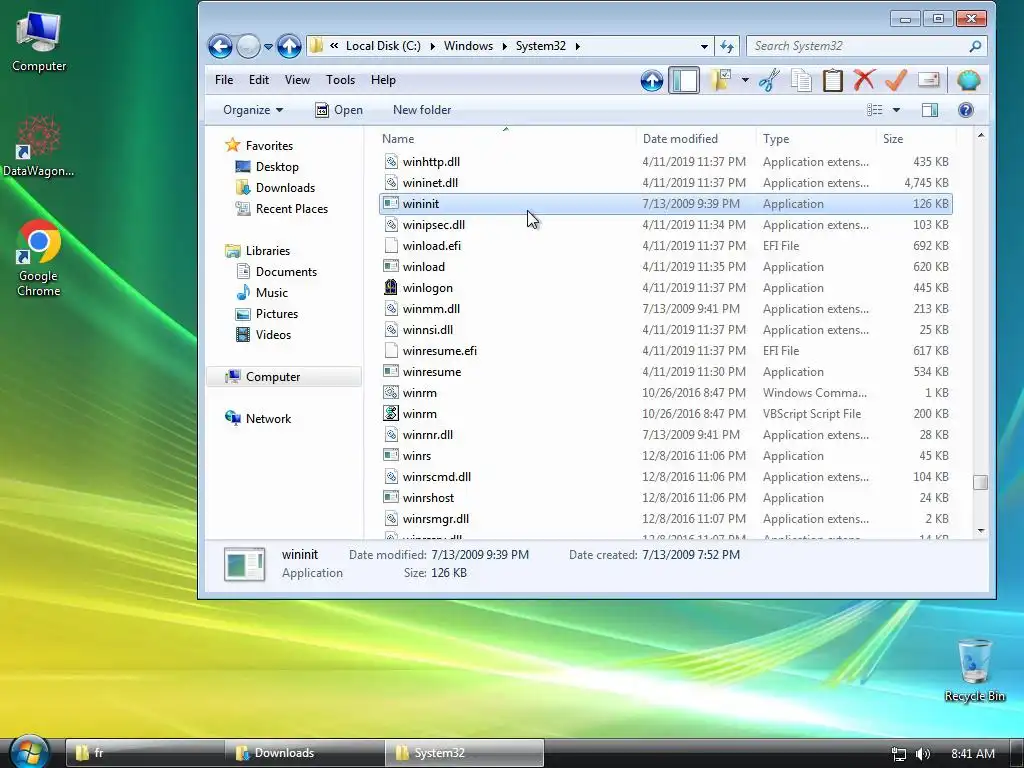1024x768 pixels.
Task: Switch to Downloads taskbar window
Action: 305,753
